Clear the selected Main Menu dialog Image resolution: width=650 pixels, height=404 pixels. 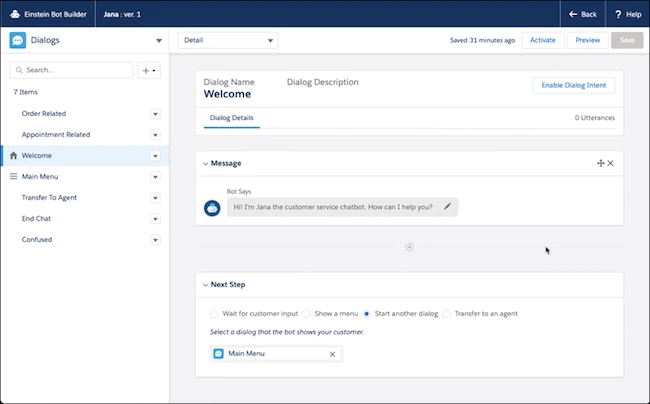coord(332,354)
